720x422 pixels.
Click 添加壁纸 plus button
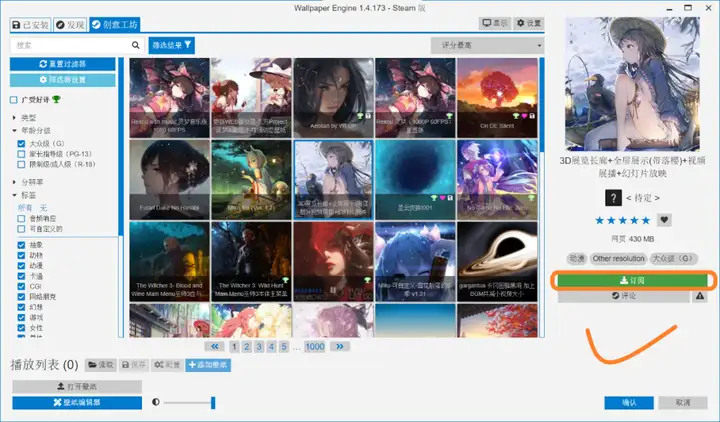[x=208, y=365]
